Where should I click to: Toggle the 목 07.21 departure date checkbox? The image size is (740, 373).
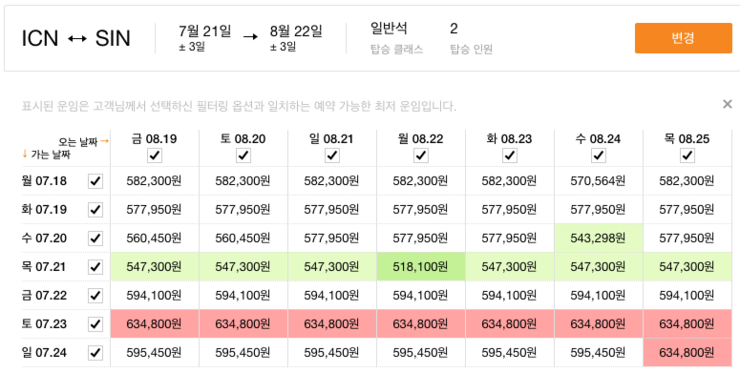click(x=95, y=267)
